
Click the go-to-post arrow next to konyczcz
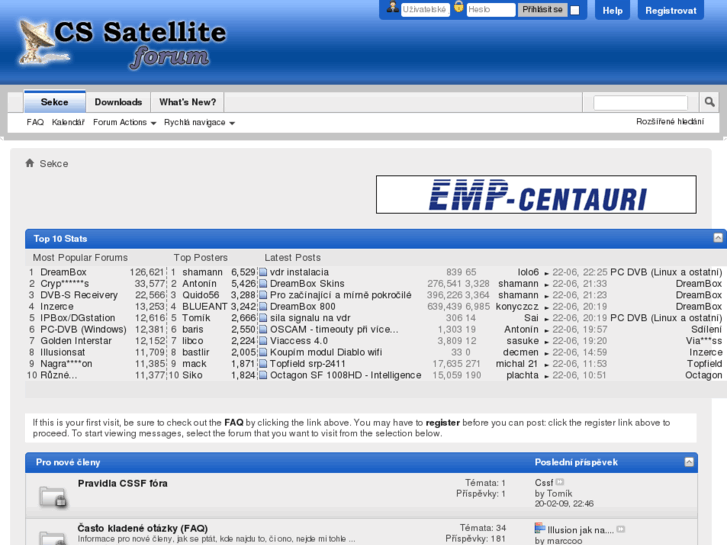click(547, 308)
